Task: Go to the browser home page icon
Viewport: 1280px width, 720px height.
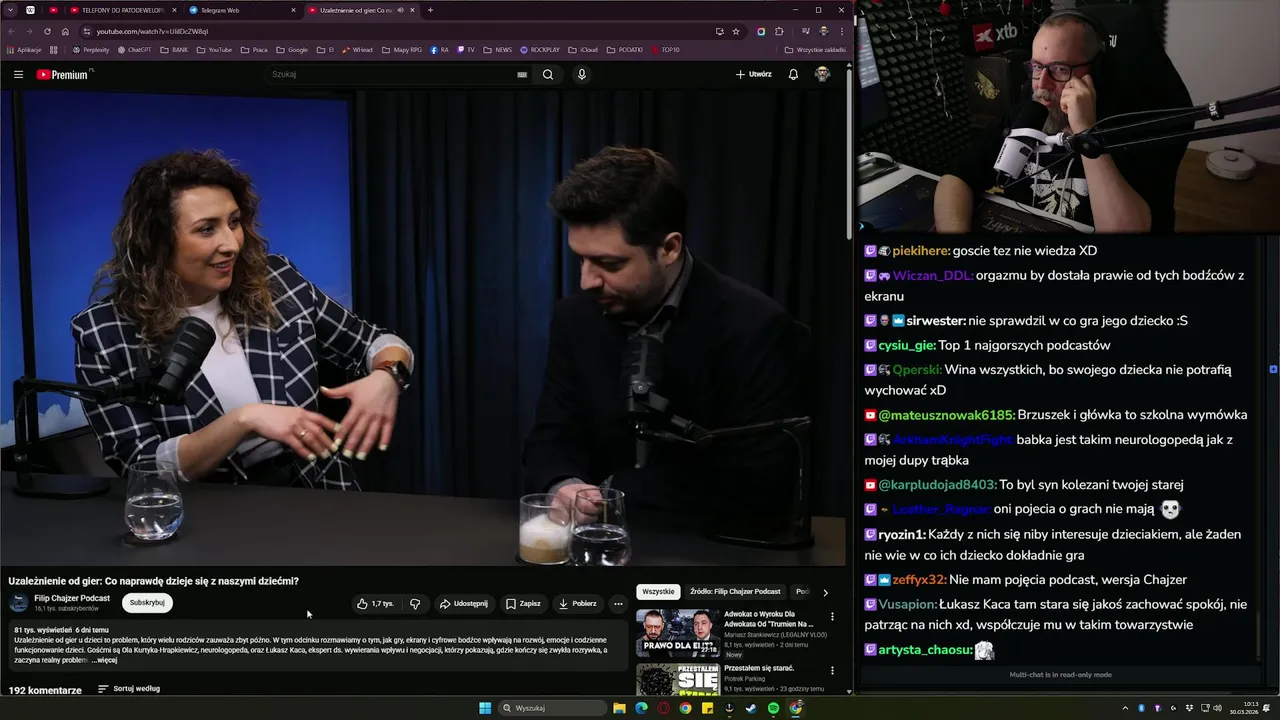Action: 65,31
